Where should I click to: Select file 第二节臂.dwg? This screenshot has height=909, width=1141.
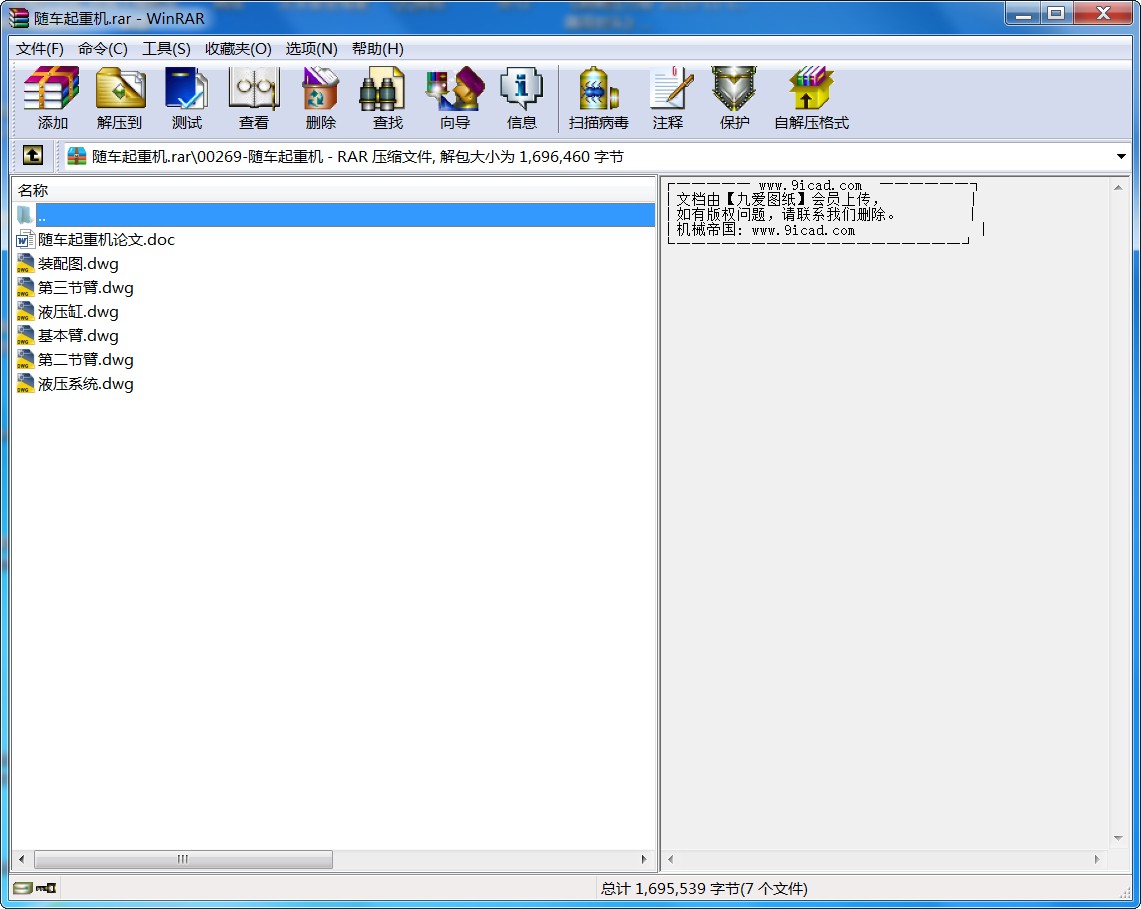86,360
